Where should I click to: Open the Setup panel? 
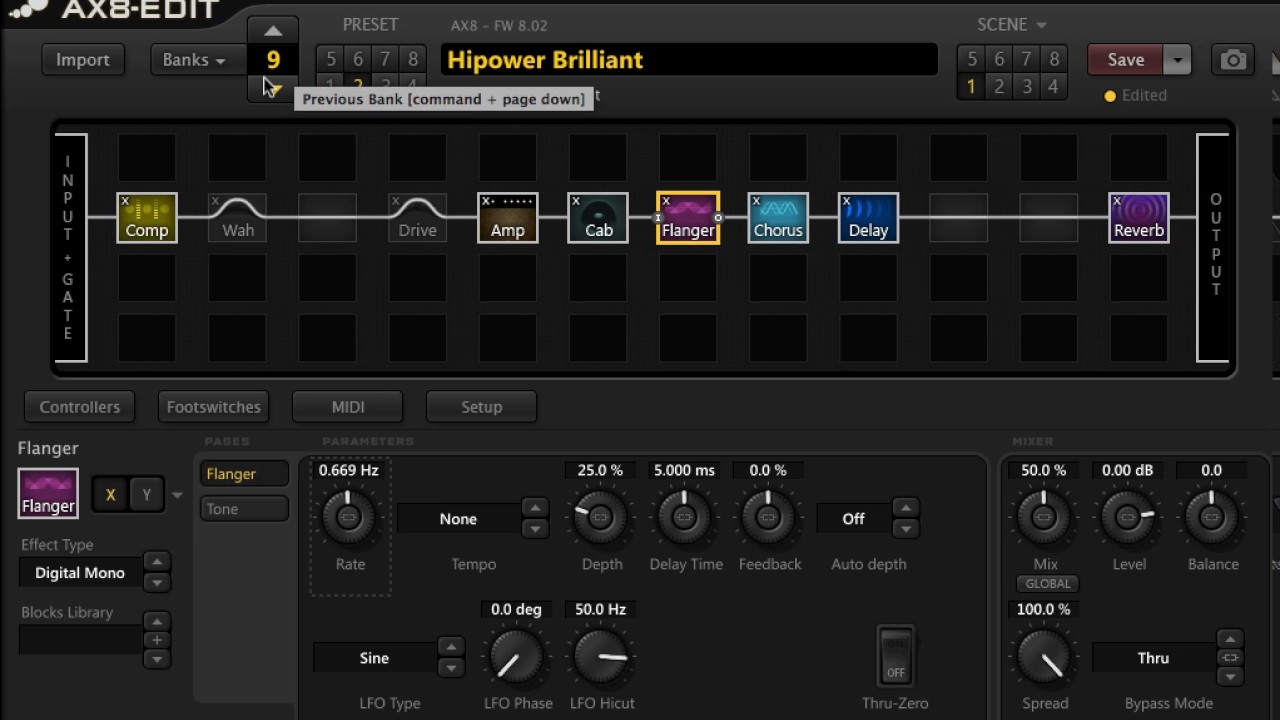481,407
